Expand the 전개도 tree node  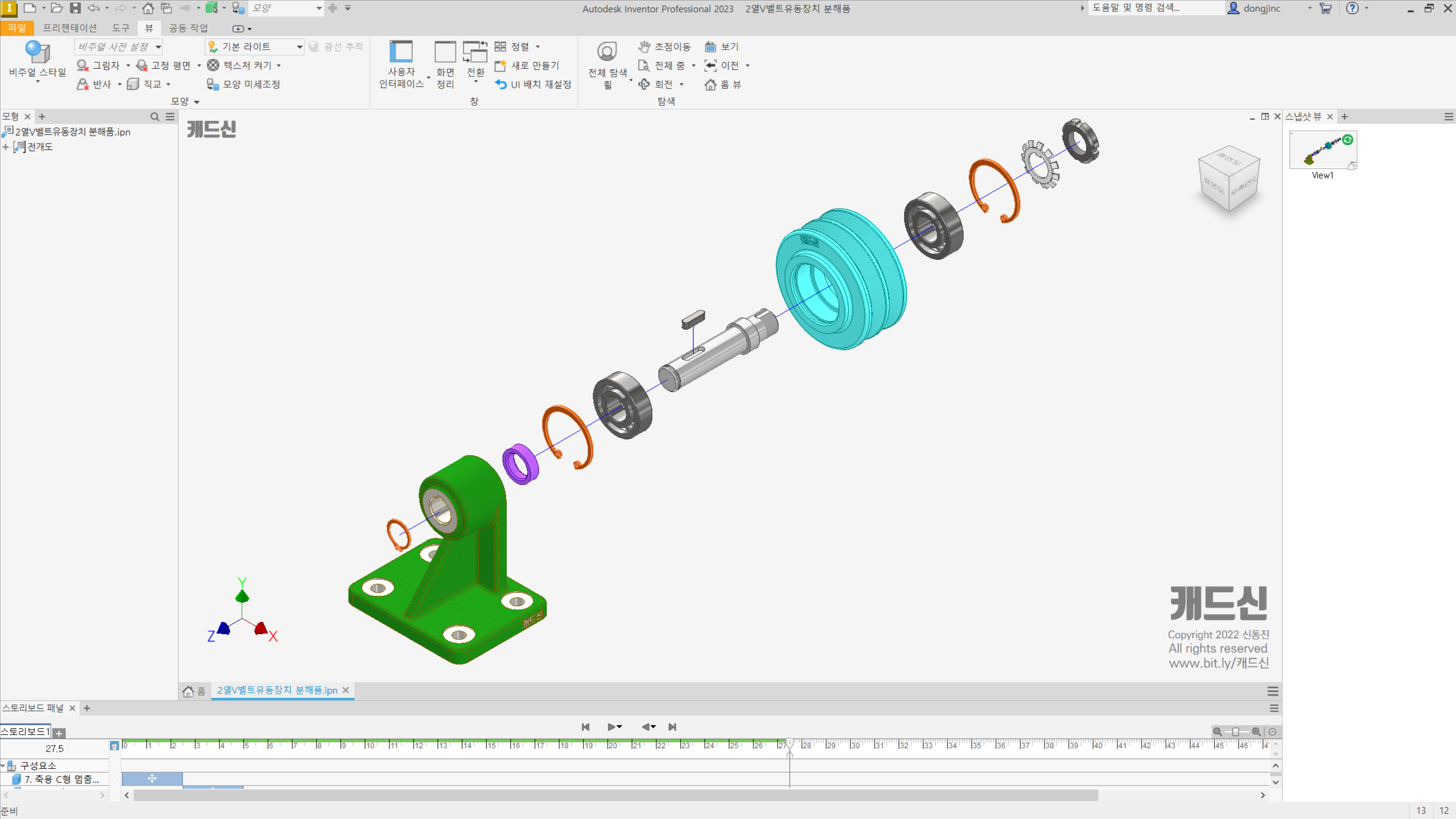6,147
